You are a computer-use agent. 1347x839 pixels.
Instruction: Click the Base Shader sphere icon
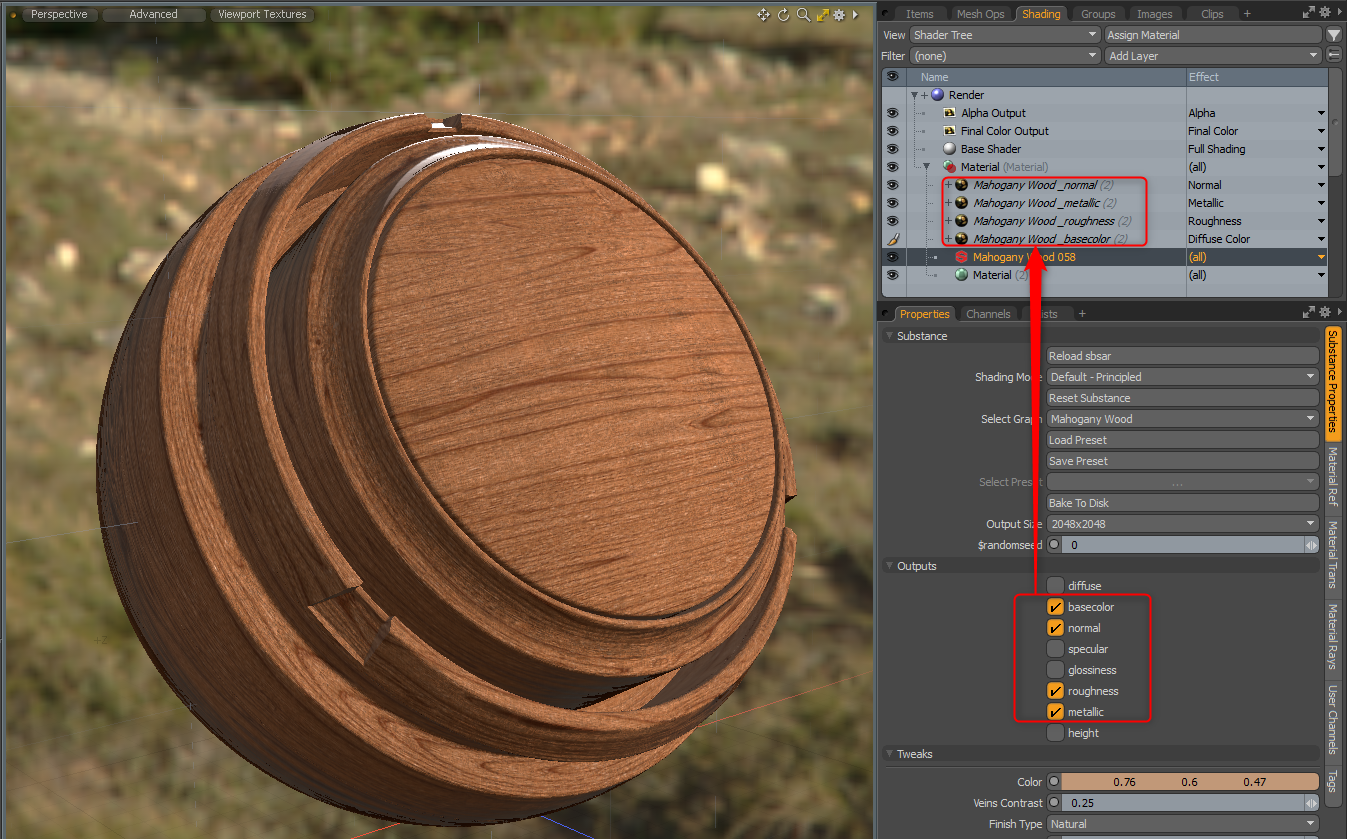coord(950,149)
